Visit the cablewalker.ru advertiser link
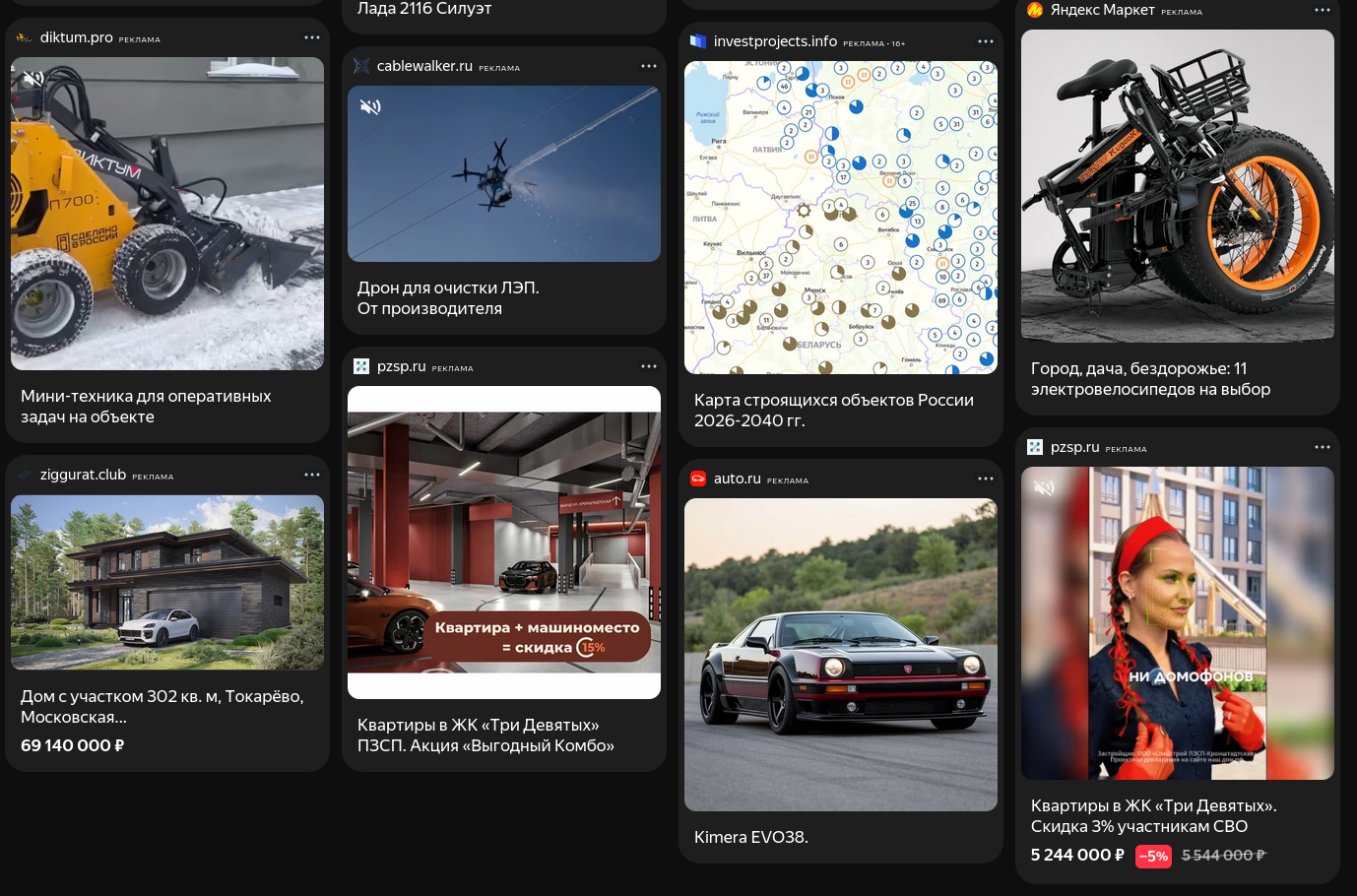 click(424, 66)
